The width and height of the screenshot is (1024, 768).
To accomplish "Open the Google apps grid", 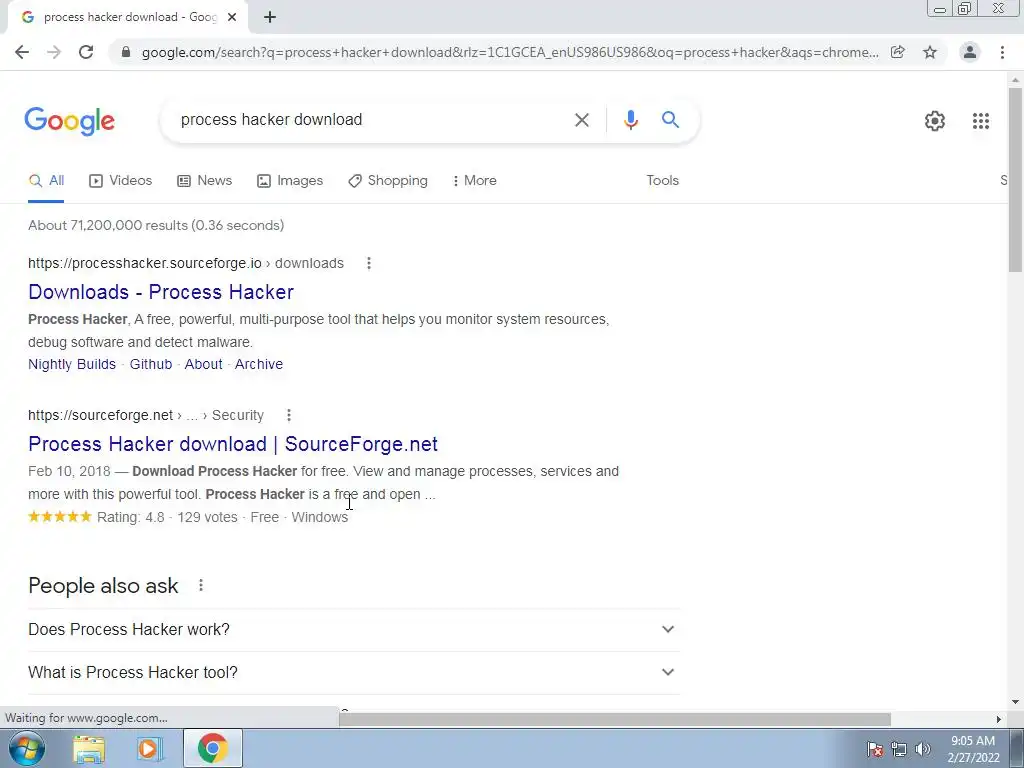I will click(980, 121).
